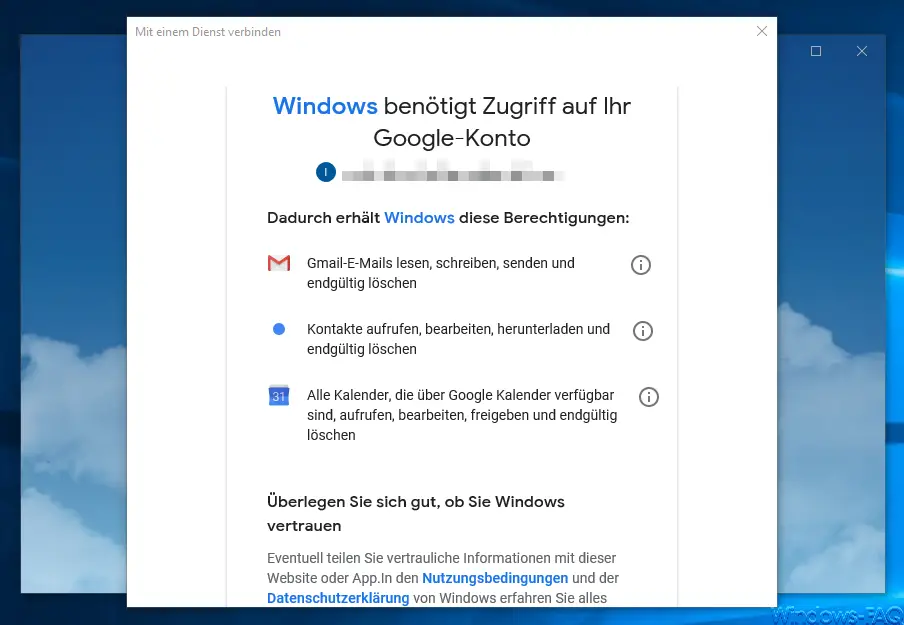
Task: Open the Nutzungsbedingungen link
Action: click(x=495, y=578)
